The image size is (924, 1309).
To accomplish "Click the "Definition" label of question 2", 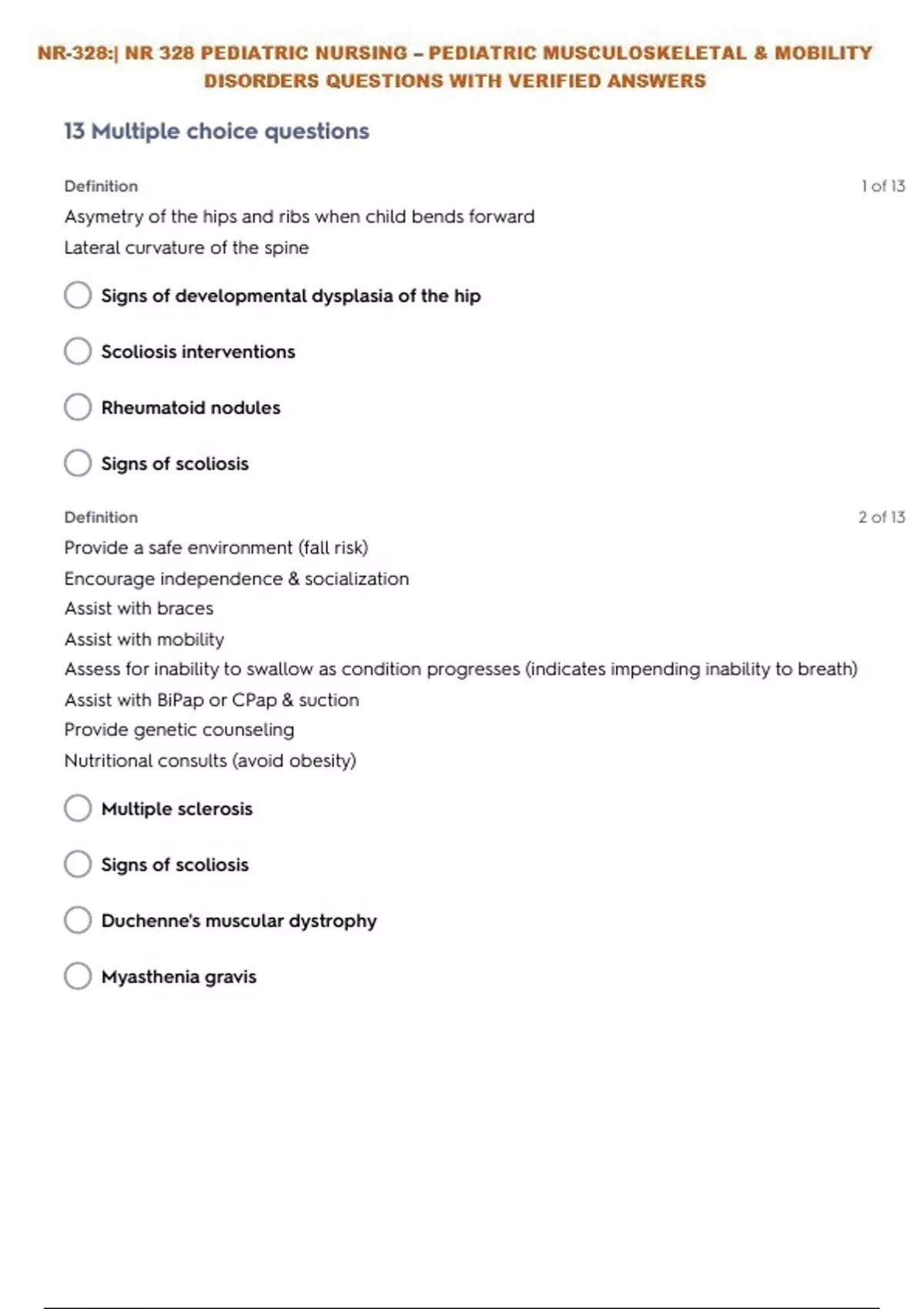I will pyautogui.click(x=101, y=517).
